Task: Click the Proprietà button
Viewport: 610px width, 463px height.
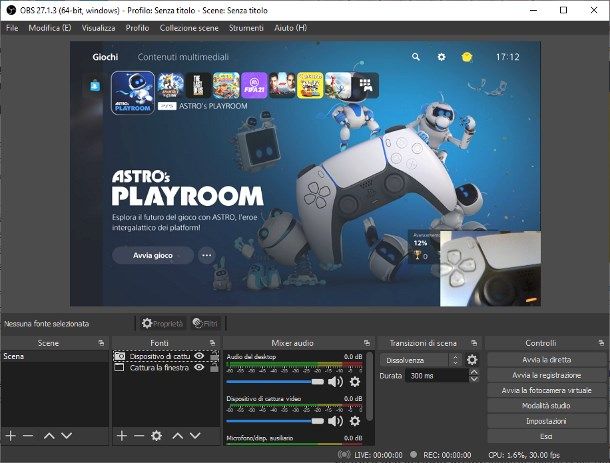Action: click(x=162, y=323)
